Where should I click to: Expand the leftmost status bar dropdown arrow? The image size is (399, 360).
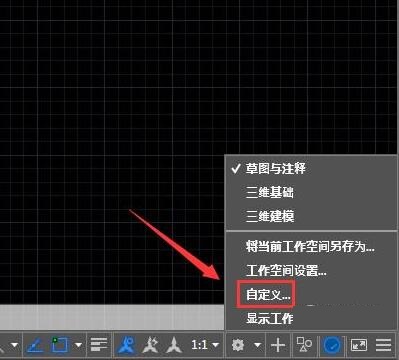pyautogui.click(x=14, y=345)
